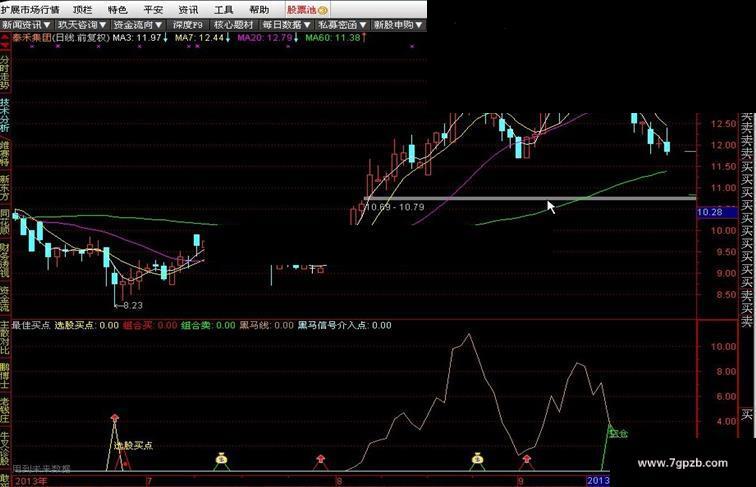Click the red arrow signal near month 8
The width and height of the screenshot is (756, 487).
tap(321, 458)
